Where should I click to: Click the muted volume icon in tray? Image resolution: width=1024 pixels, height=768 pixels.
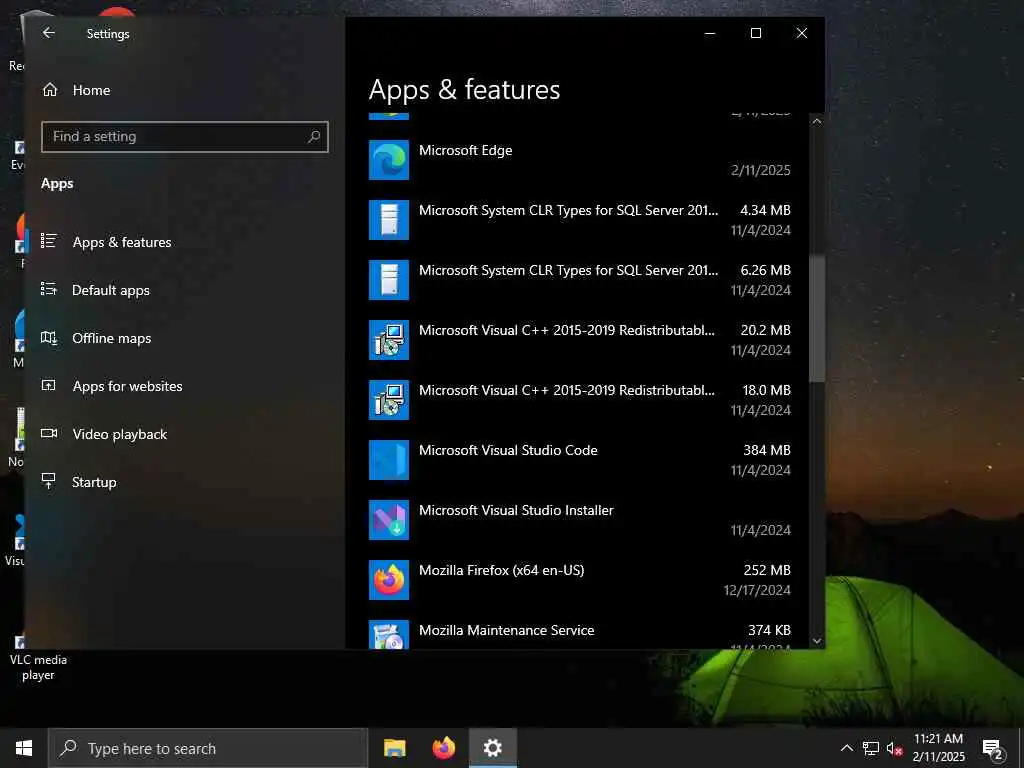click(x=894, y=749)
